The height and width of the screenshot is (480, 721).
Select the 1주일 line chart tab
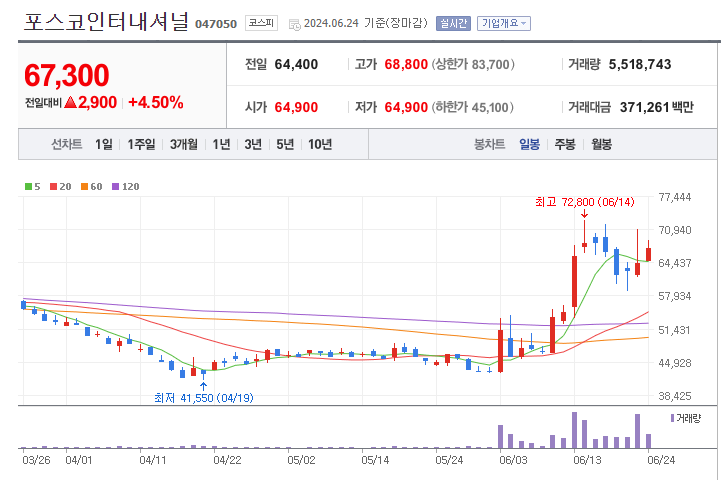(141, 144)
